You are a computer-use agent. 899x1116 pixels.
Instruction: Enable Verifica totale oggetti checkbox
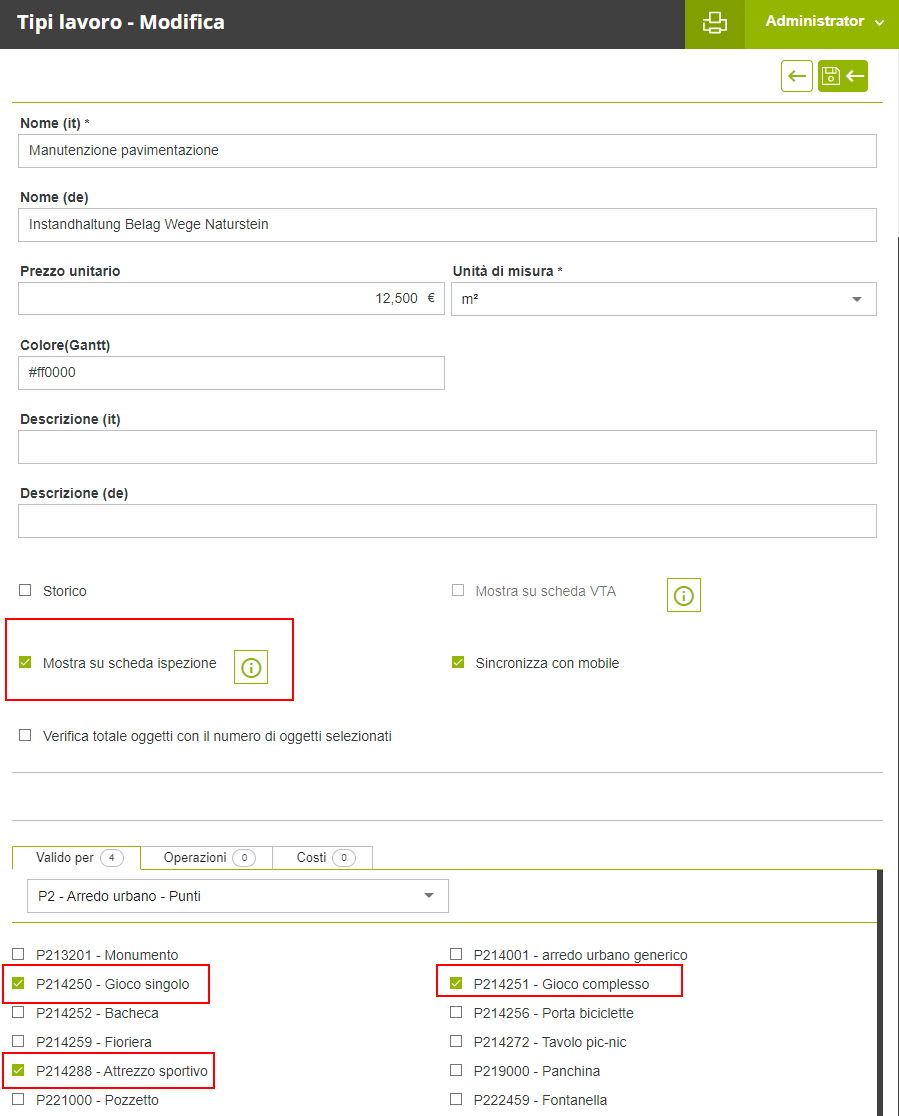click(x=25, y=736)
